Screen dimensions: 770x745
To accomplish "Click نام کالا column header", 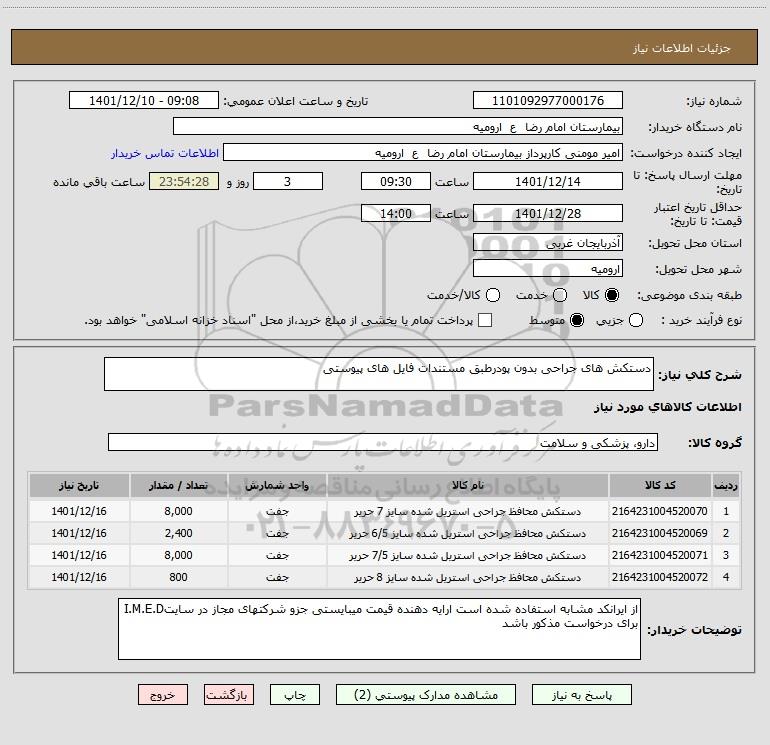I will [x=468, y=485].
